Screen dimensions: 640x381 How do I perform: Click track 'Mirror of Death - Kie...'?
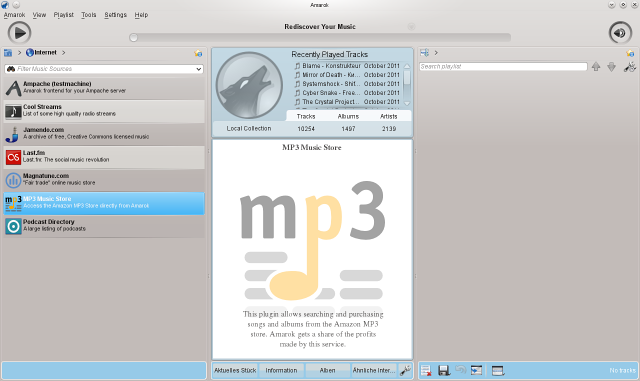(331, 75)
